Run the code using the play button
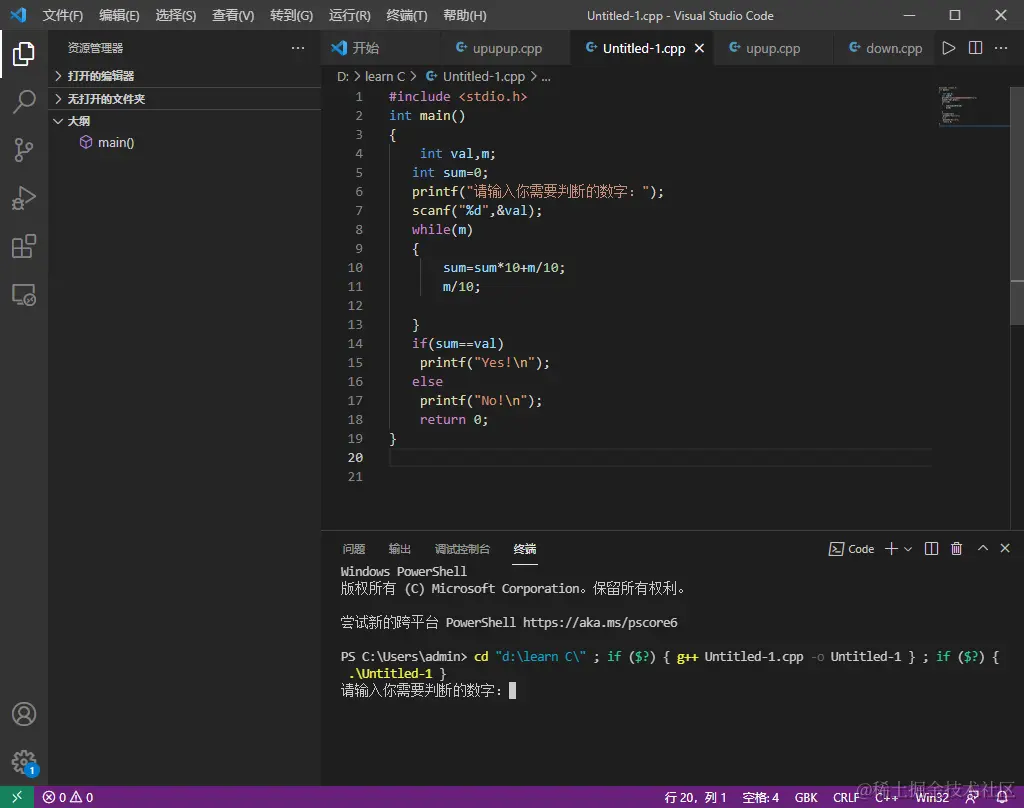 (948, 48)
